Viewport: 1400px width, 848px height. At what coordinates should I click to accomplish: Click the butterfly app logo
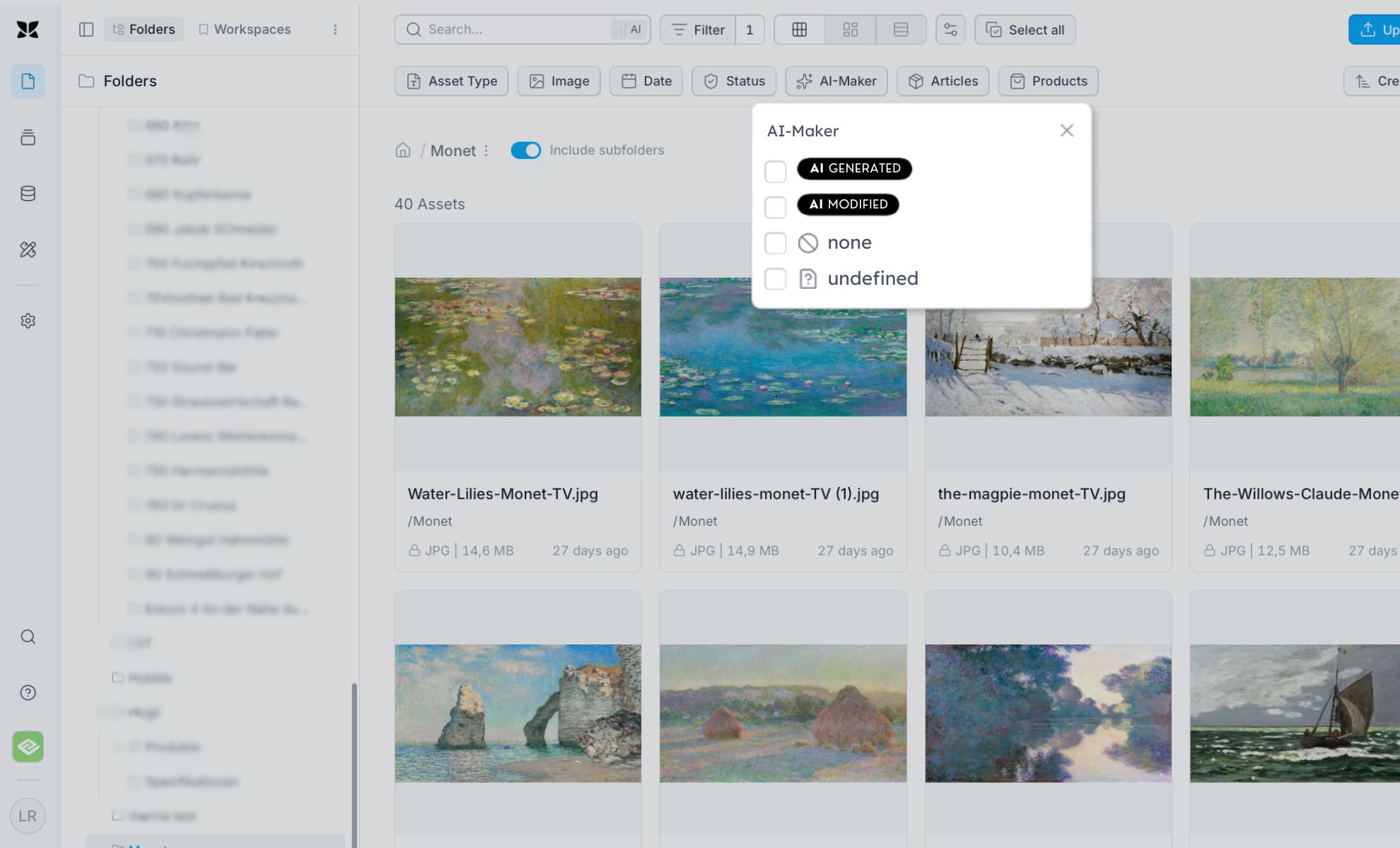coord(28,29)
